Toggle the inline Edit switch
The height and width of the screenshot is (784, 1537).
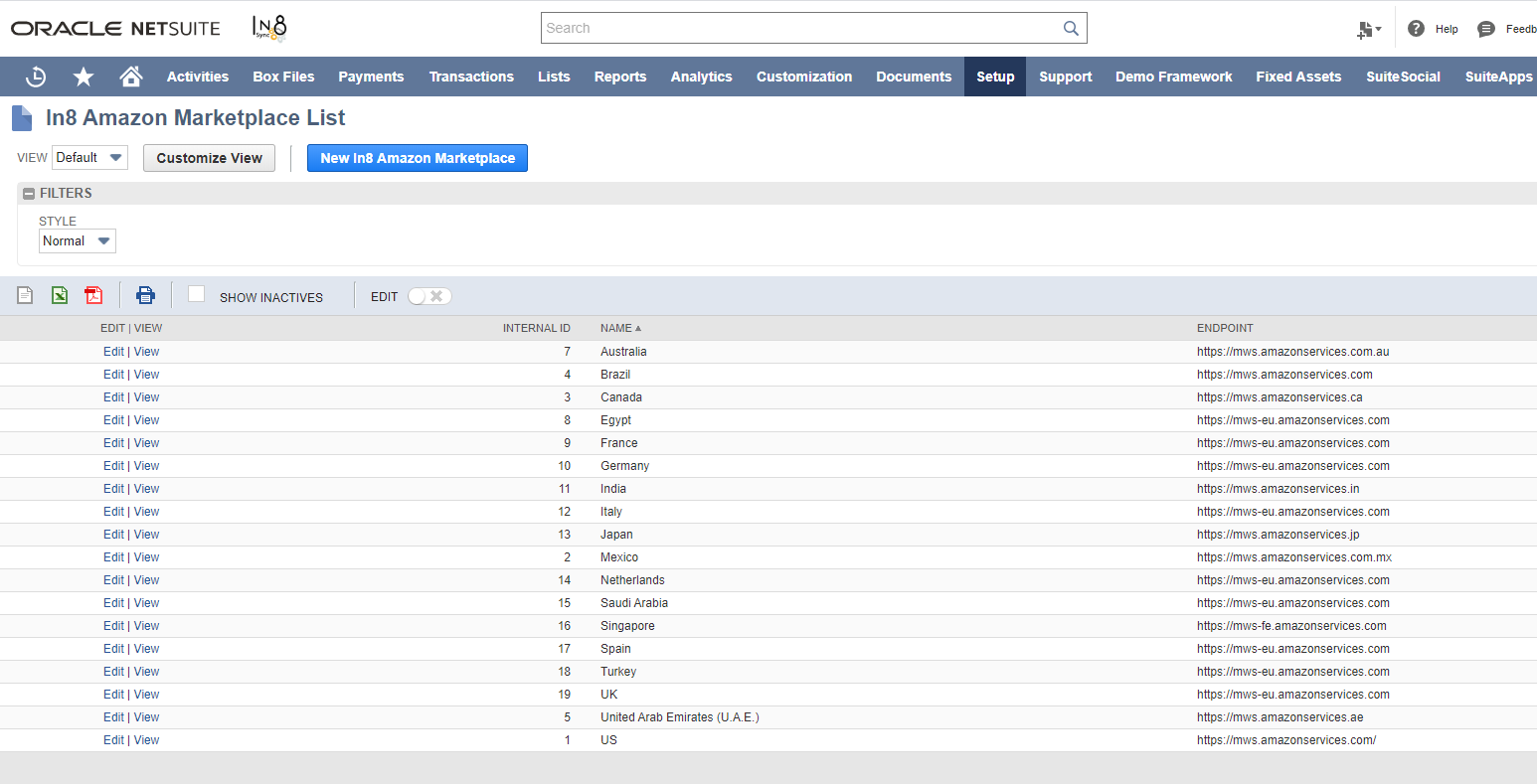(429, 296)
